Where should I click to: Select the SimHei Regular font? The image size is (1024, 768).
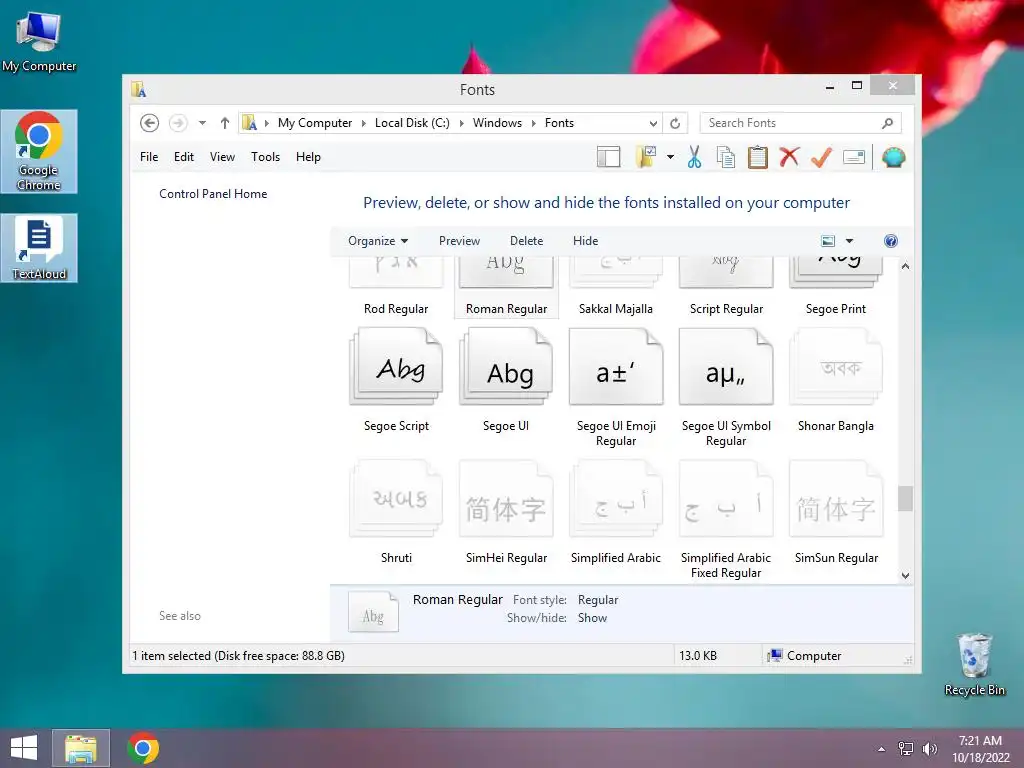tap(506, 513)
